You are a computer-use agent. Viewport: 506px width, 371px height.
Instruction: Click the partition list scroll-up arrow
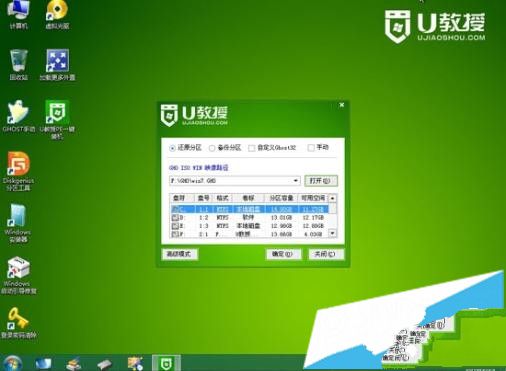click(x=332, y=198)
